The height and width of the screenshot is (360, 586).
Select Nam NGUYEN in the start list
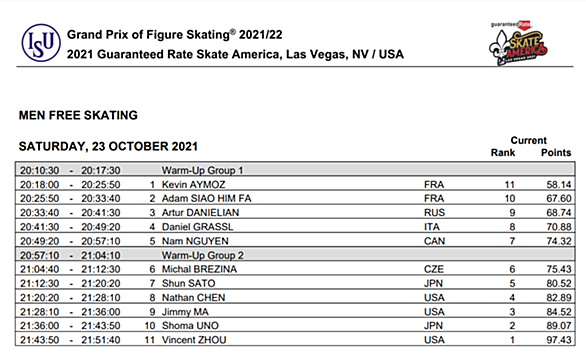195,241
